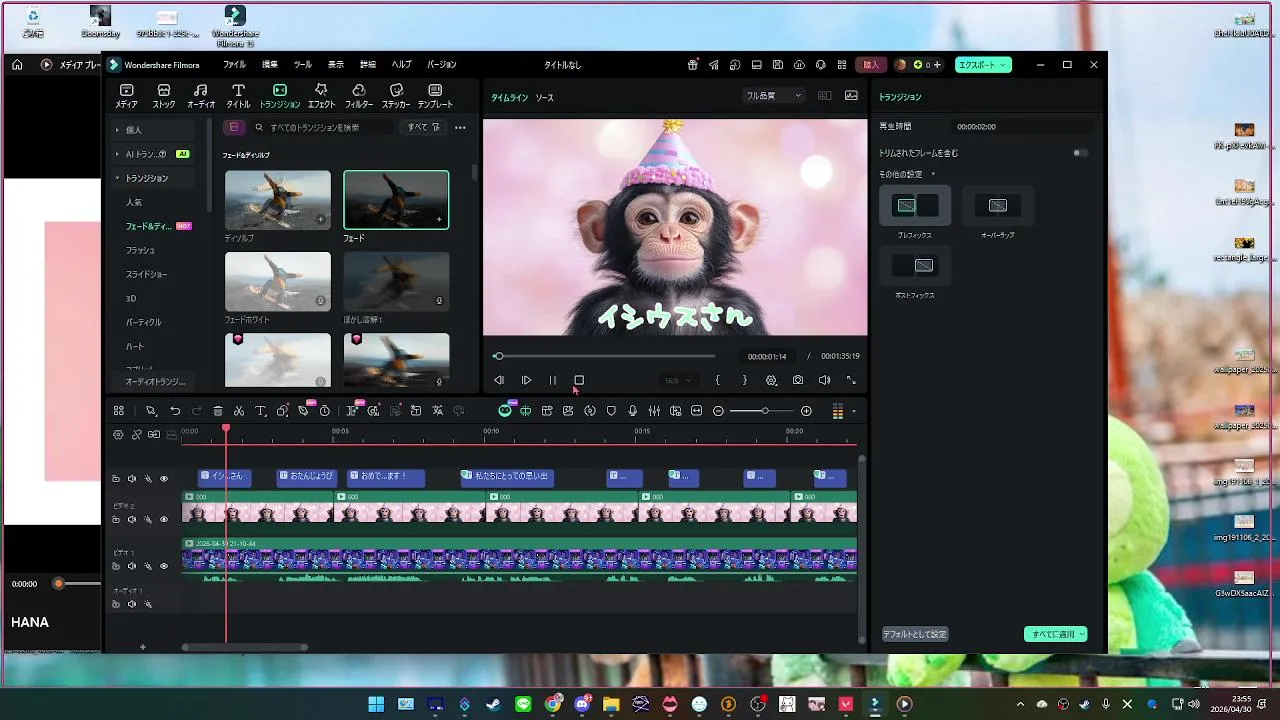Click the trash delete icon in timeline toolbar
Image resolution: width=1280 pixels, height=720 pixels.
coord(218,411)
